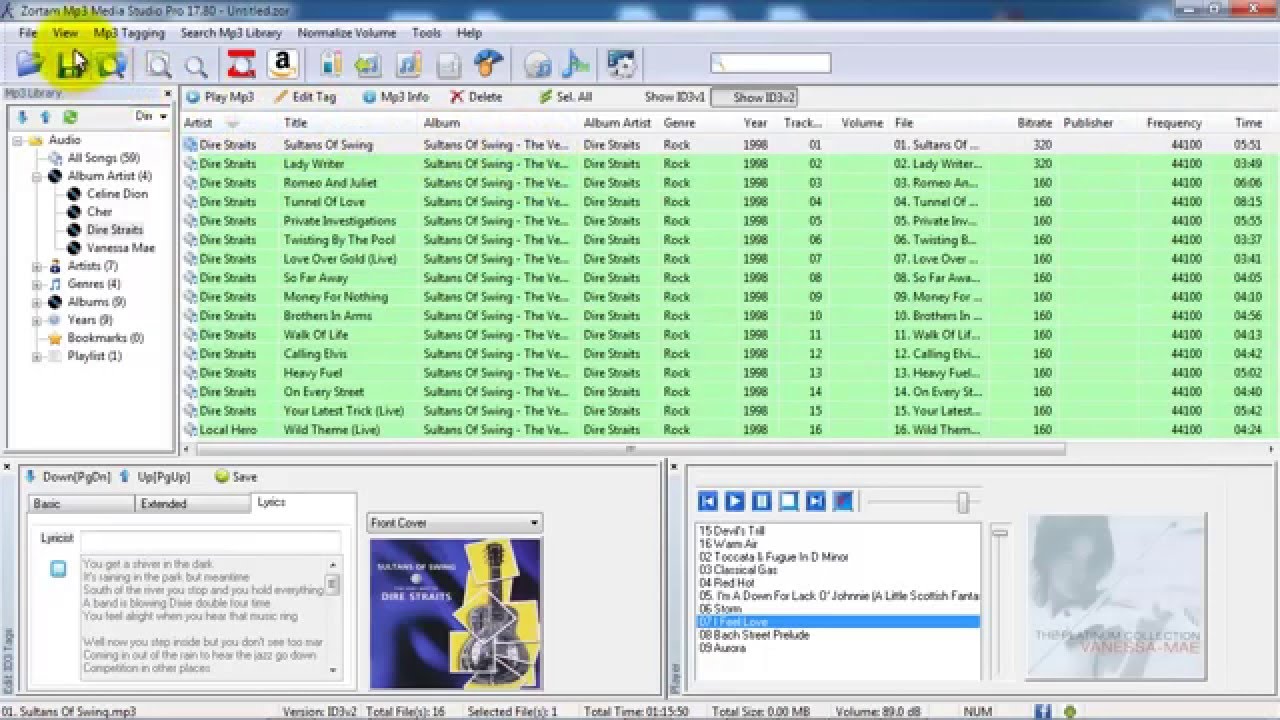Expand the Playlist (1) node
This screenshot has width=1280, height=720.
37,356
